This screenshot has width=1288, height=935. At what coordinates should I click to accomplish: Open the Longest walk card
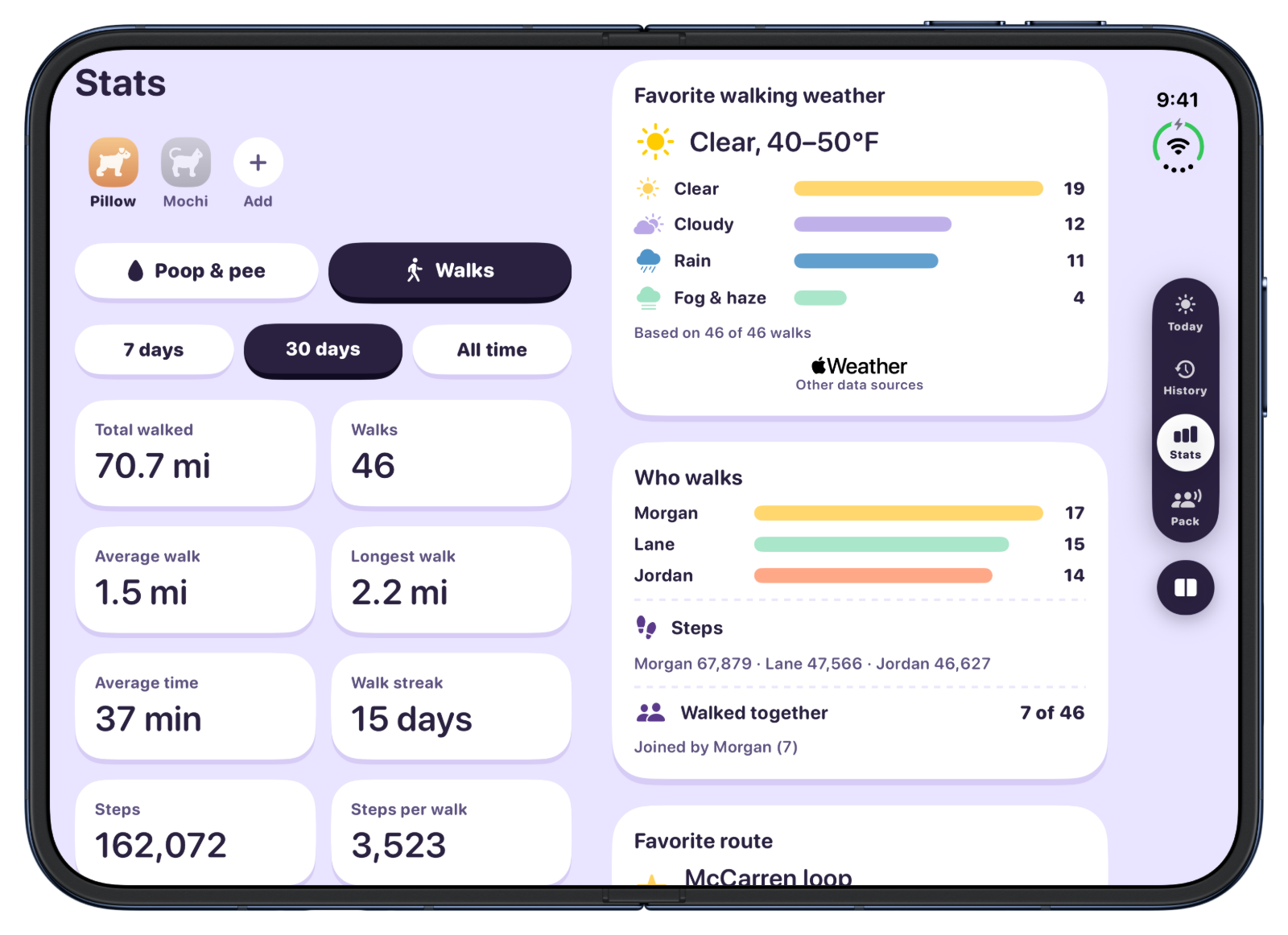point(451,580)
